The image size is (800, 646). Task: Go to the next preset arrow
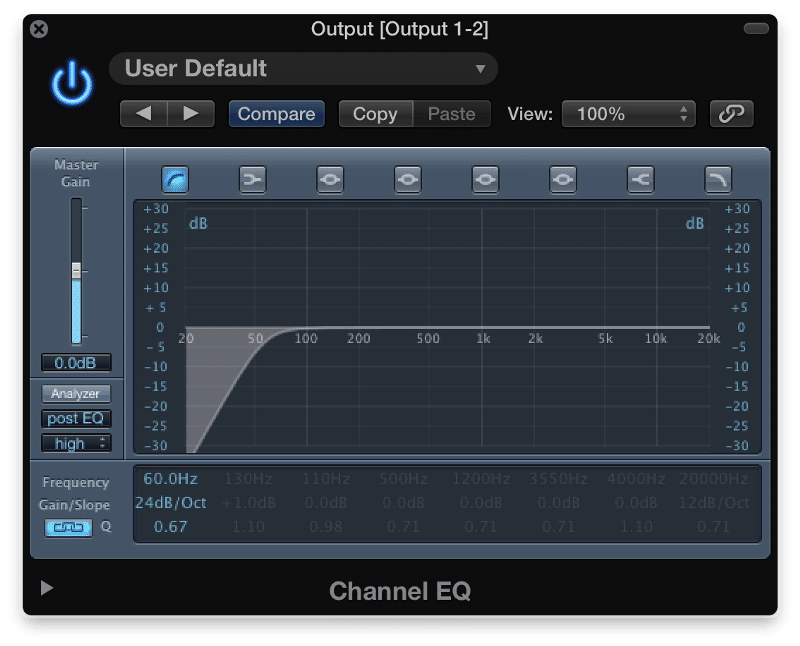click(190, 114)
